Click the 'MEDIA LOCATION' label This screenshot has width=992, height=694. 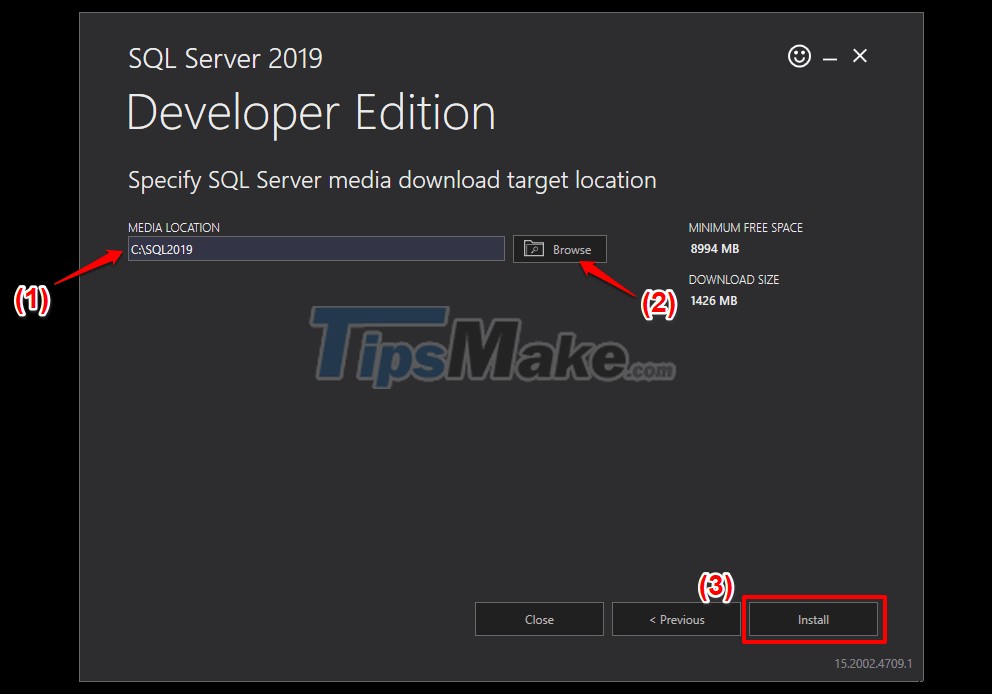pyautogui.click(x=174, y=228)
